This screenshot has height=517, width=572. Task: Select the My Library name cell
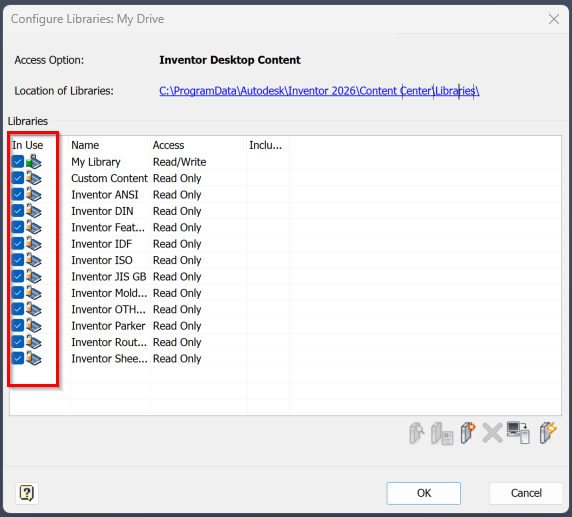click(96, 162)
